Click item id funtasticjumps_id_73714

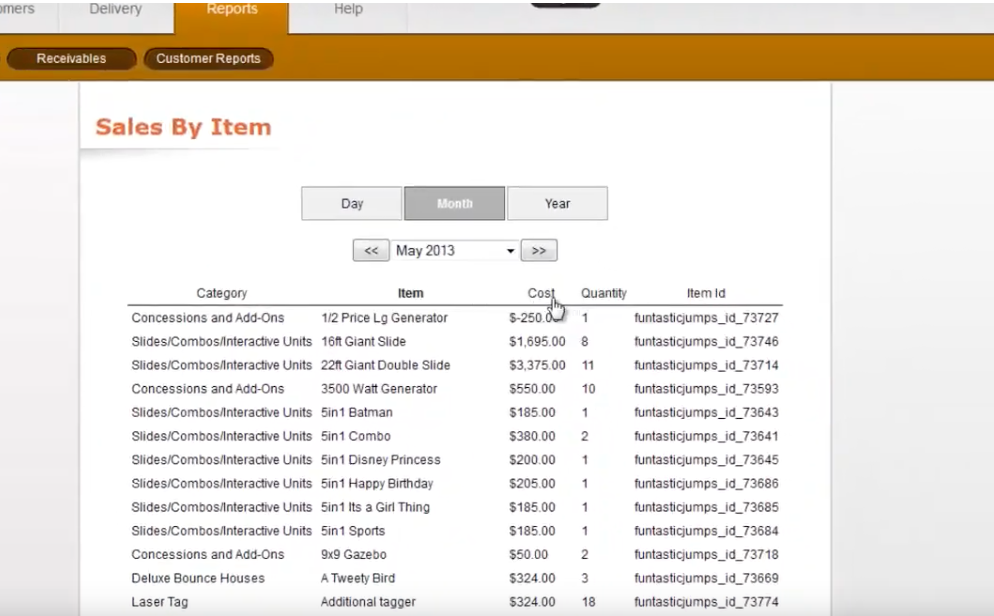[706, 365]
